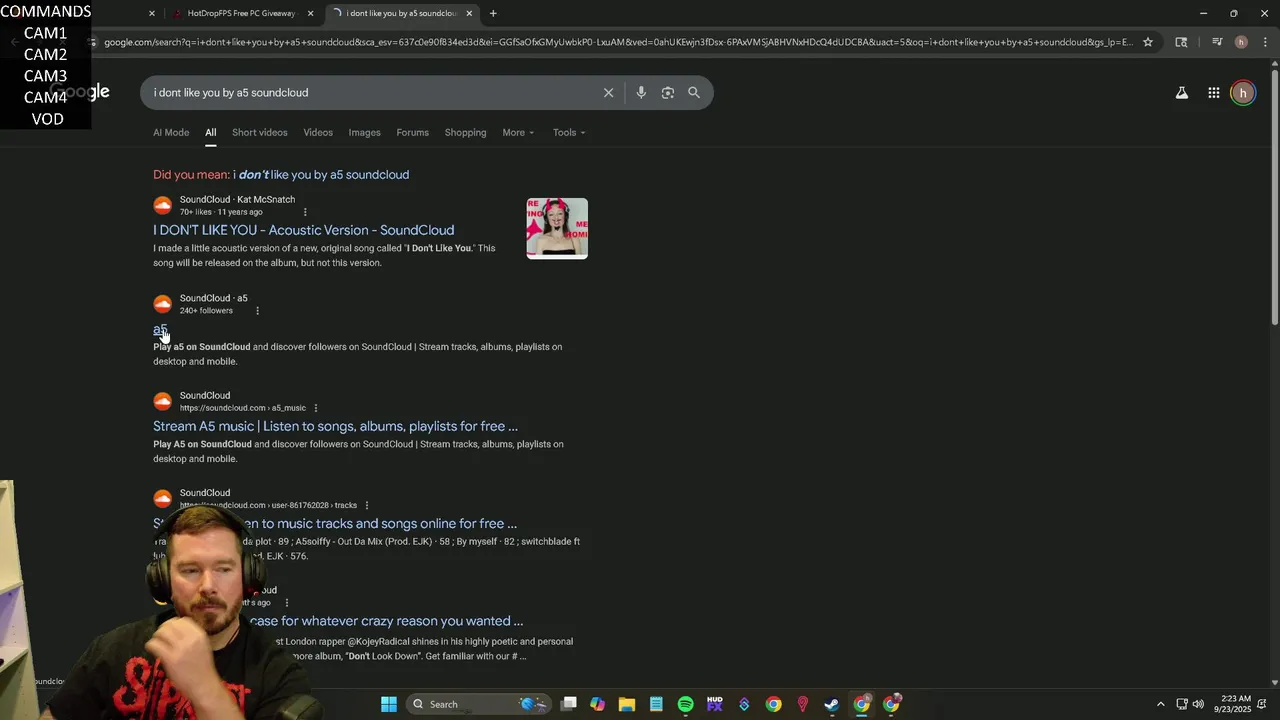Screen dimensions: 1280x720
Task: Open Spotify from the taskbar
Action: tap(685, 704)
